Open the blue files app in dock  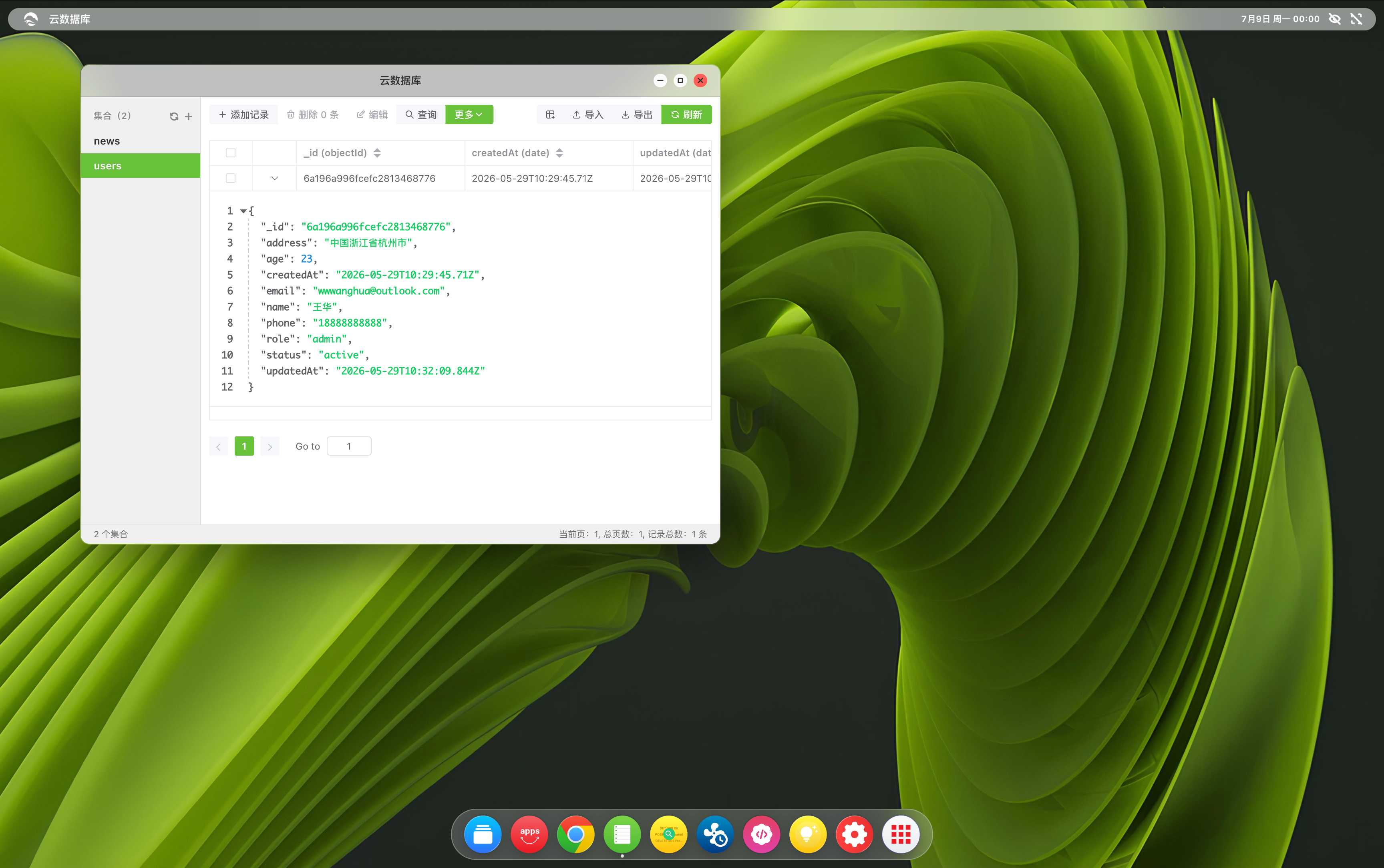pos(483,834)
